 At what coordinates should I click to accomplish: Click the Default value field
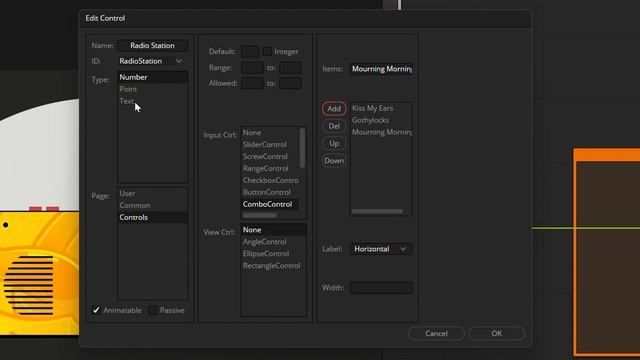(x=250, y=52)
